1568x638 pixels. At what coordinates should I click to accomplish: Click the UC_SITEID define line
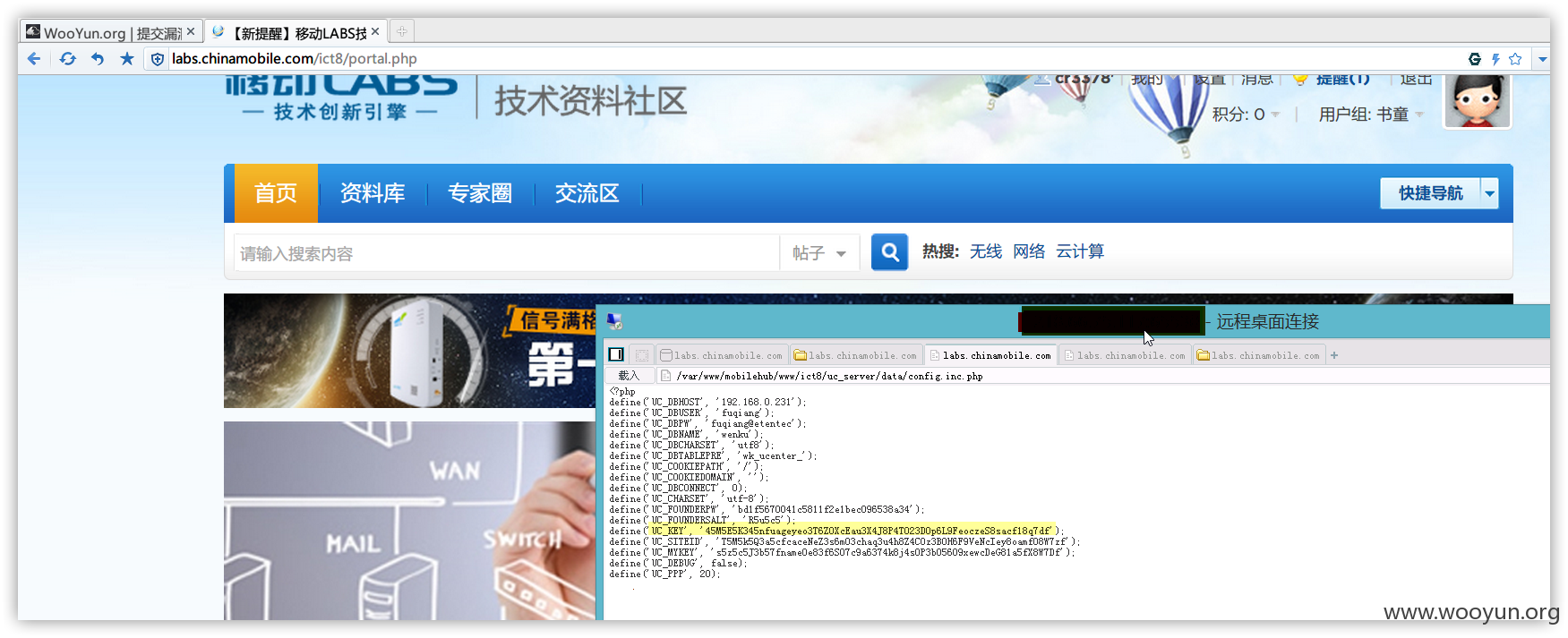pos(845,542)
